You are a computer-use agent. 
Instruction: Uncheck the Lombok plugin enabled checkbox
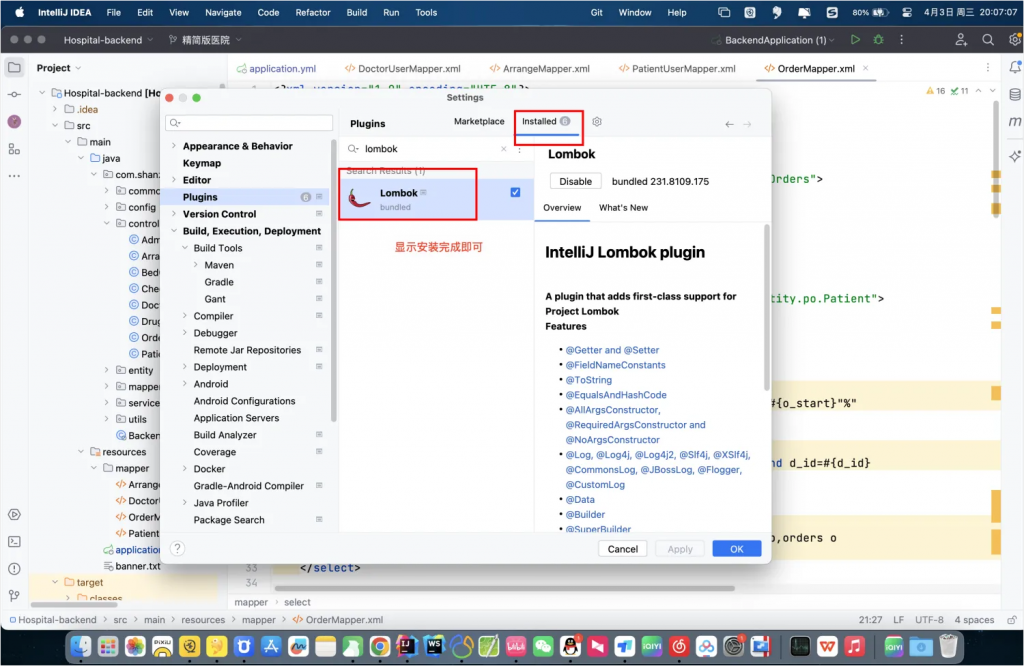[x=515, y=192]
